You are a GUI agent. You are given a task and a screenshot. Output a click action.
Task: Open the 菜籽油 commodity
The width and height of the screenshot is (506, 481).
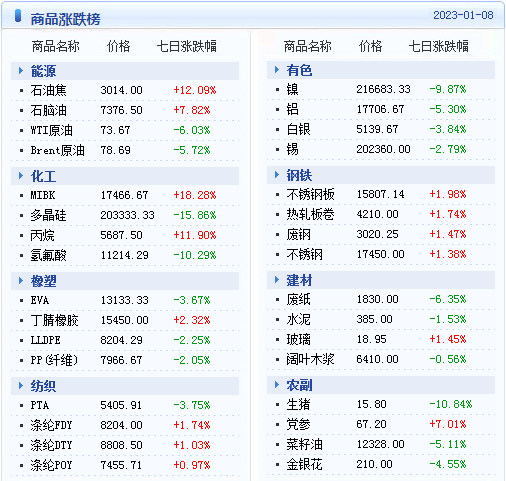[x=304, y=444]
